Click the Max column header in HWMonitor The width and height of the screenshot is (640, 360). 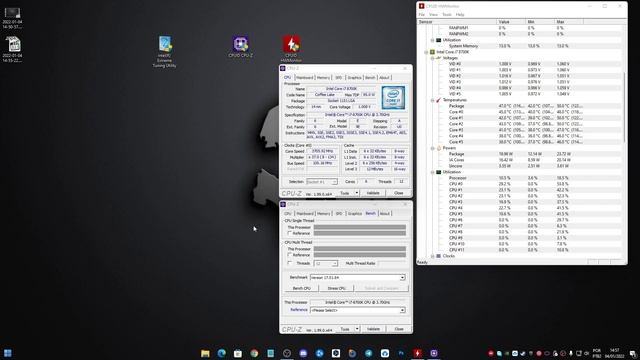[569, 22]
